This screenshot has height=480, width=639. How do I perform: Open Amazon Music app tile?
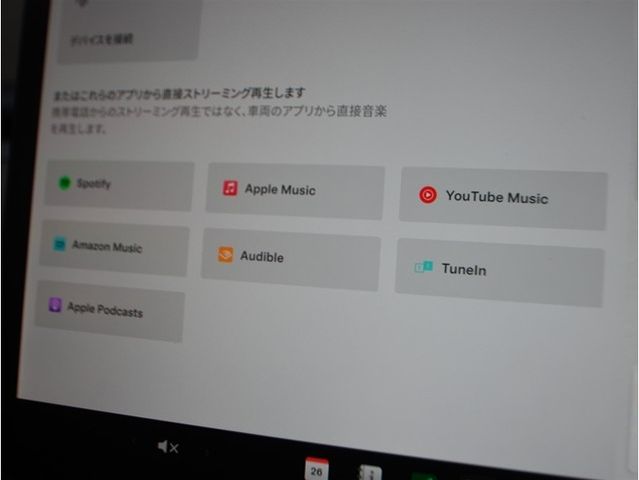[x=114, y=248]
